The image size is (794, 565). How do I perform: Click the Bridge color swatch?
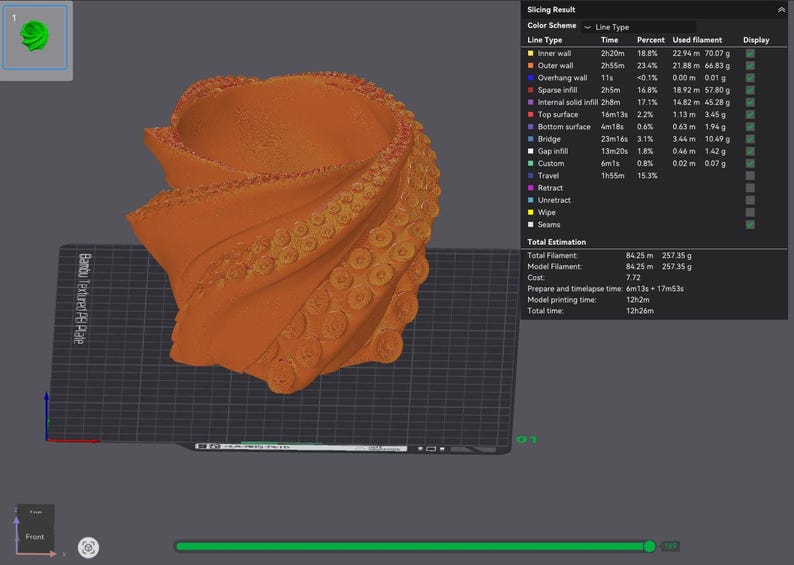pyautogui.click(x=531, y=139)
